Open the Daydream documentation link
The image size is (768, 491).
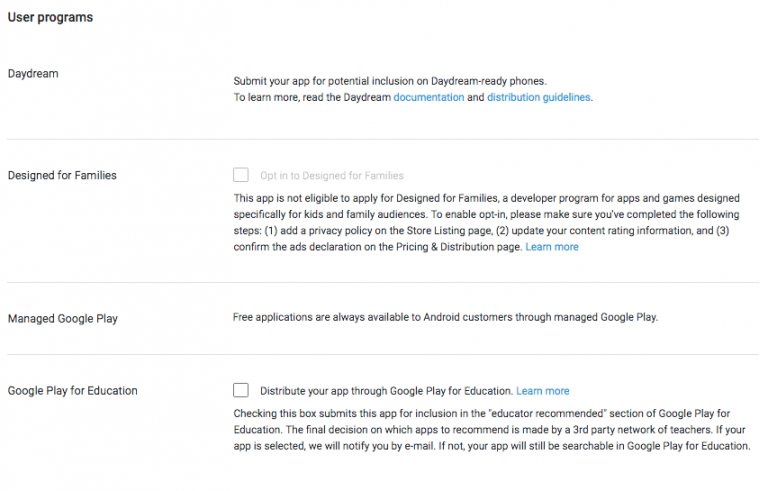tap(428, 98)
